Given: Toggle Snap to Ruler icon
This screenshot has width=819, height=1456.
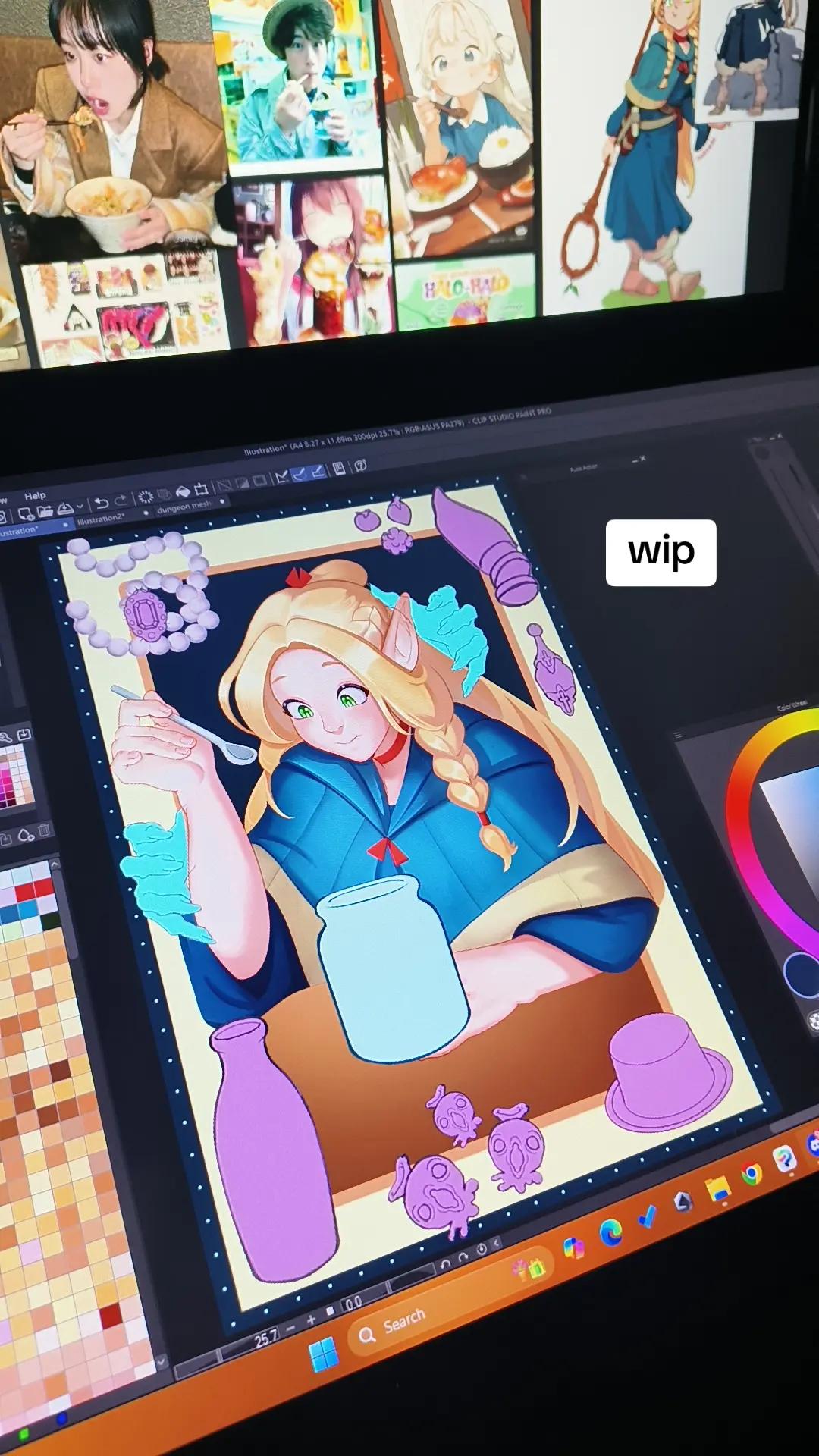Looking at the screenshot, I should click(281, 477).
